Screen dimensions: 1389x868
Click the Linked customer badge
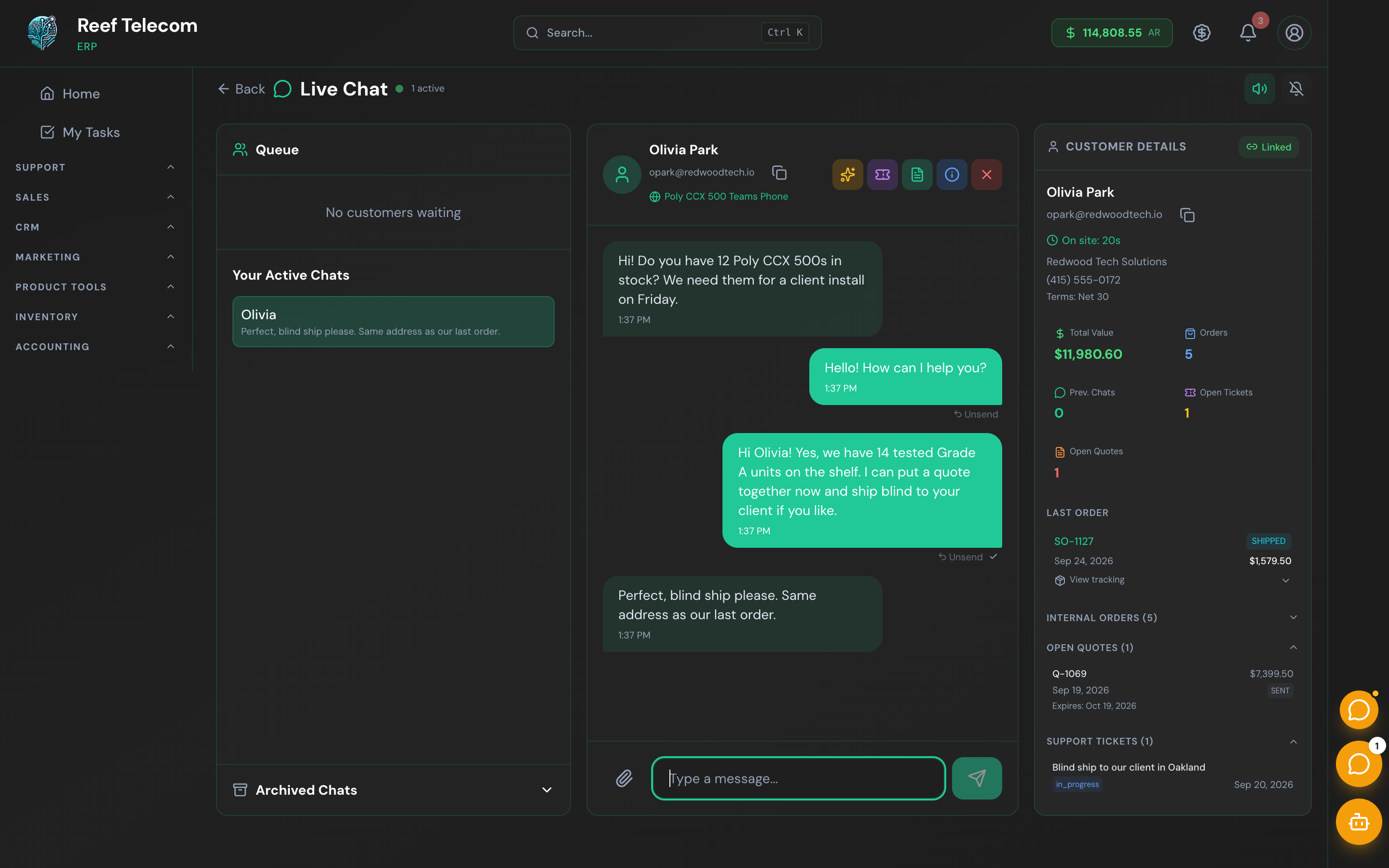1268,147
